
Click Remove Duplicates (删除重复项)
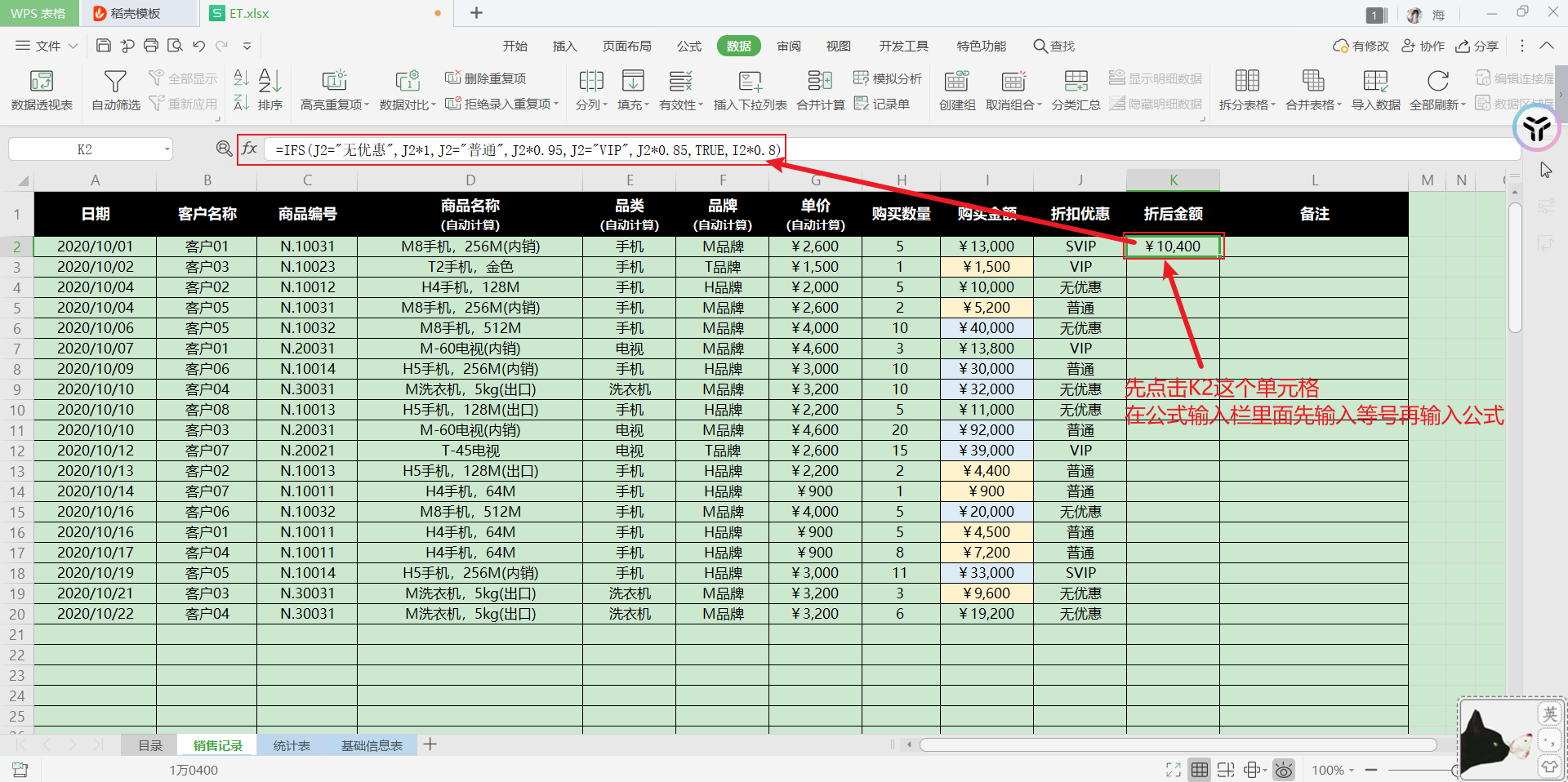tap(486, 78)
